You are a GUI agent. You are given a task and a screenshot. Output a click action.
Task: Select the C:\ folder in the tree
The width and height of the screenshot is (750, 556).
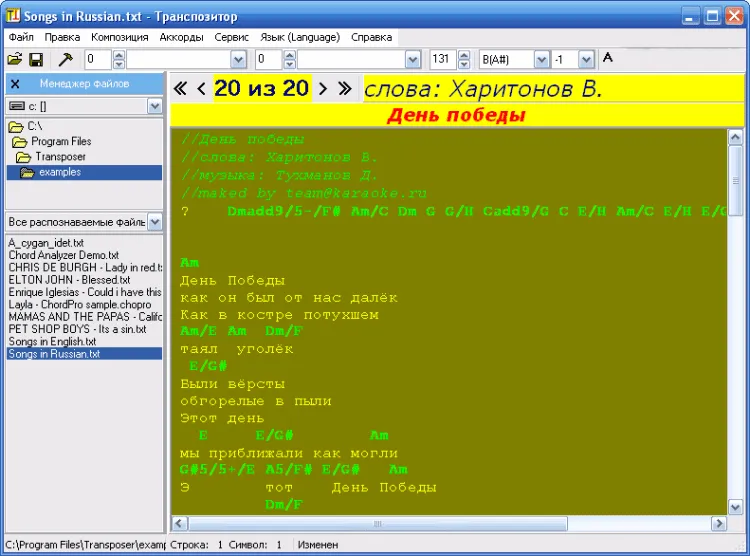click(x=34, y=126)
